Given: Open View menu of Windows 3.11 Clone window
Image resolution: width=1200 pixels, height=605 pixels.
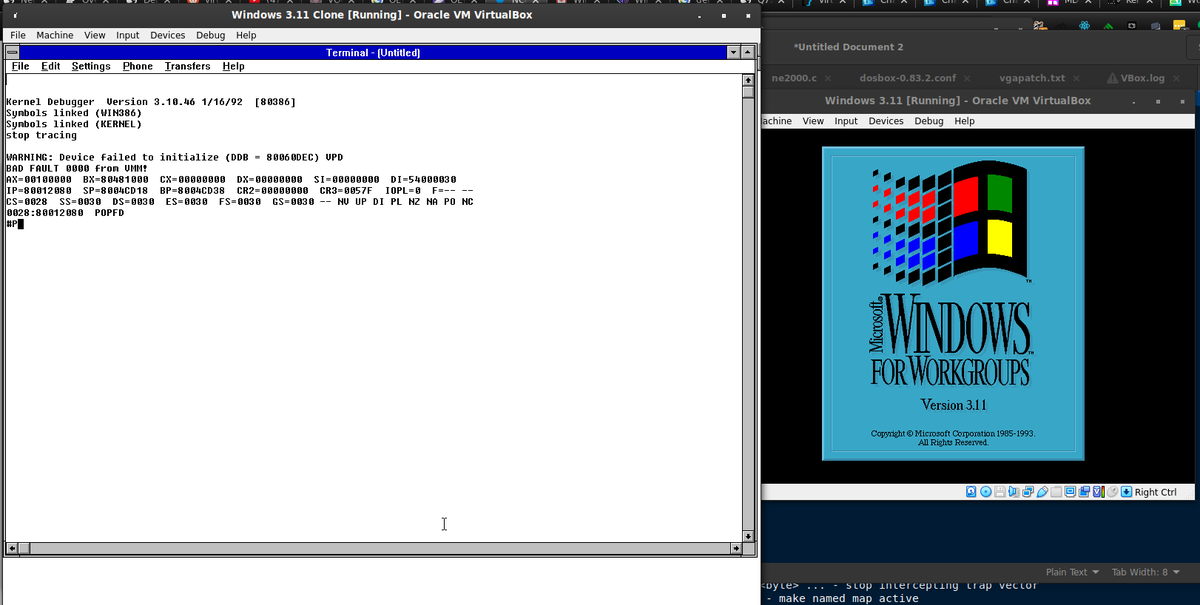Looking at the screenshot, I should tap(95, 35).
